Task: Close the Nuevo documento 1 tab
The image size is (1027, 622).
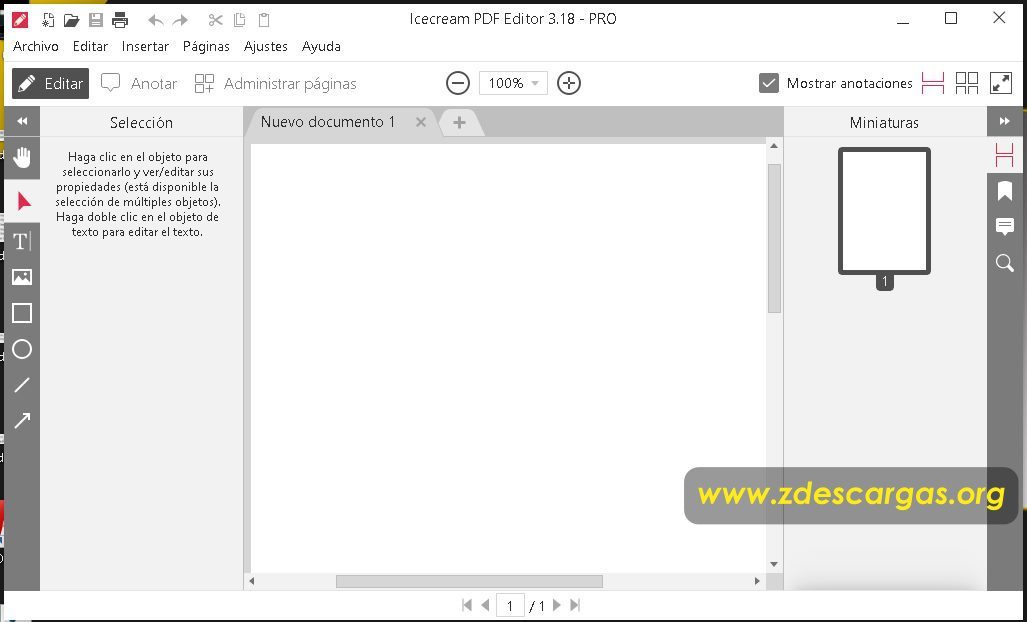Action: [421, 122]
